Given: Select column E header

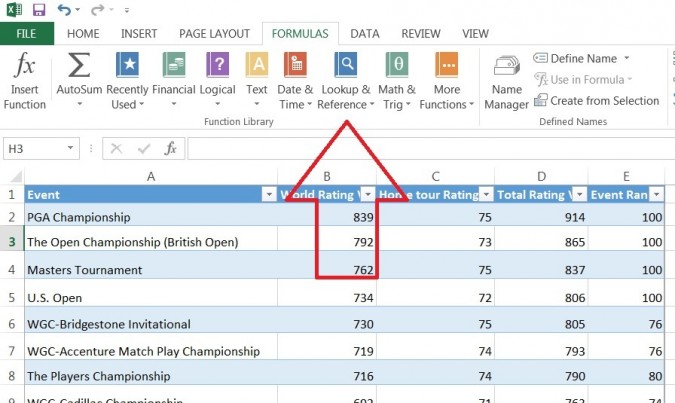Looking at the screenshot, I should [626, 177].
